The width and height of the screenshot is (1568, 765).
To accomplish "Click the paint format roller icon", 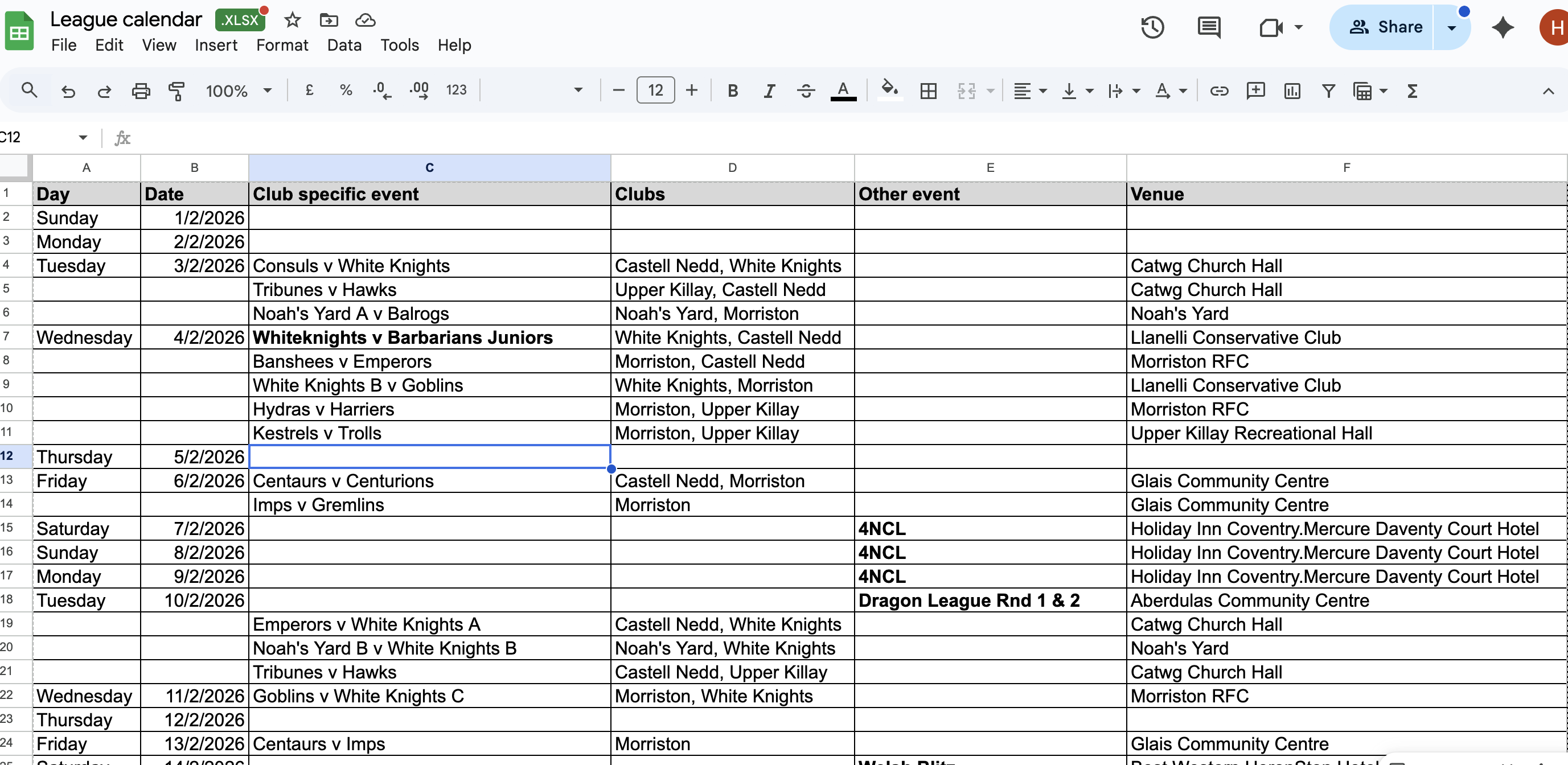I will pos(176,91).
